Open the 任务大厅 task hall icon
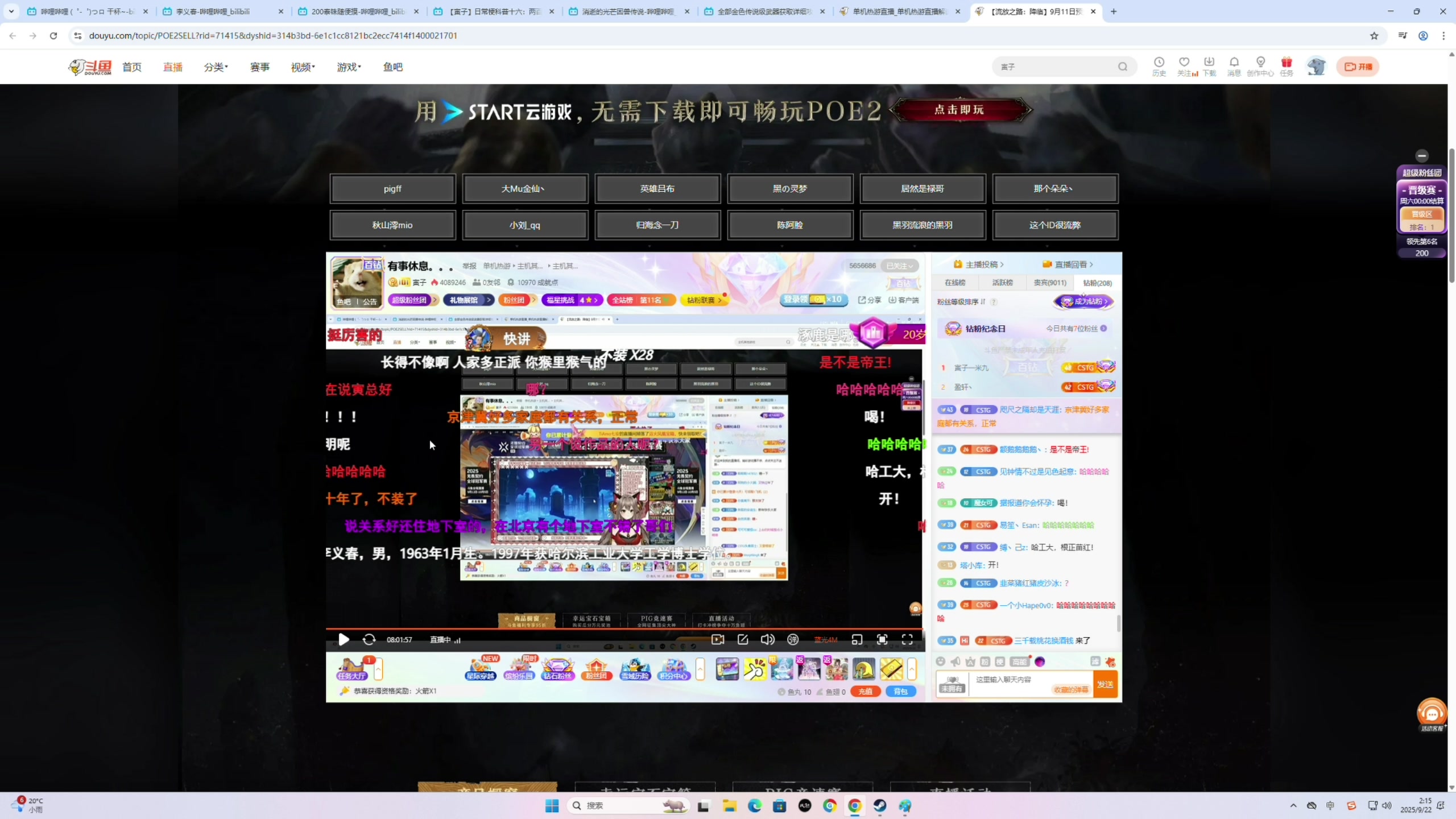 pyautogui.click(x=351, y=669)
